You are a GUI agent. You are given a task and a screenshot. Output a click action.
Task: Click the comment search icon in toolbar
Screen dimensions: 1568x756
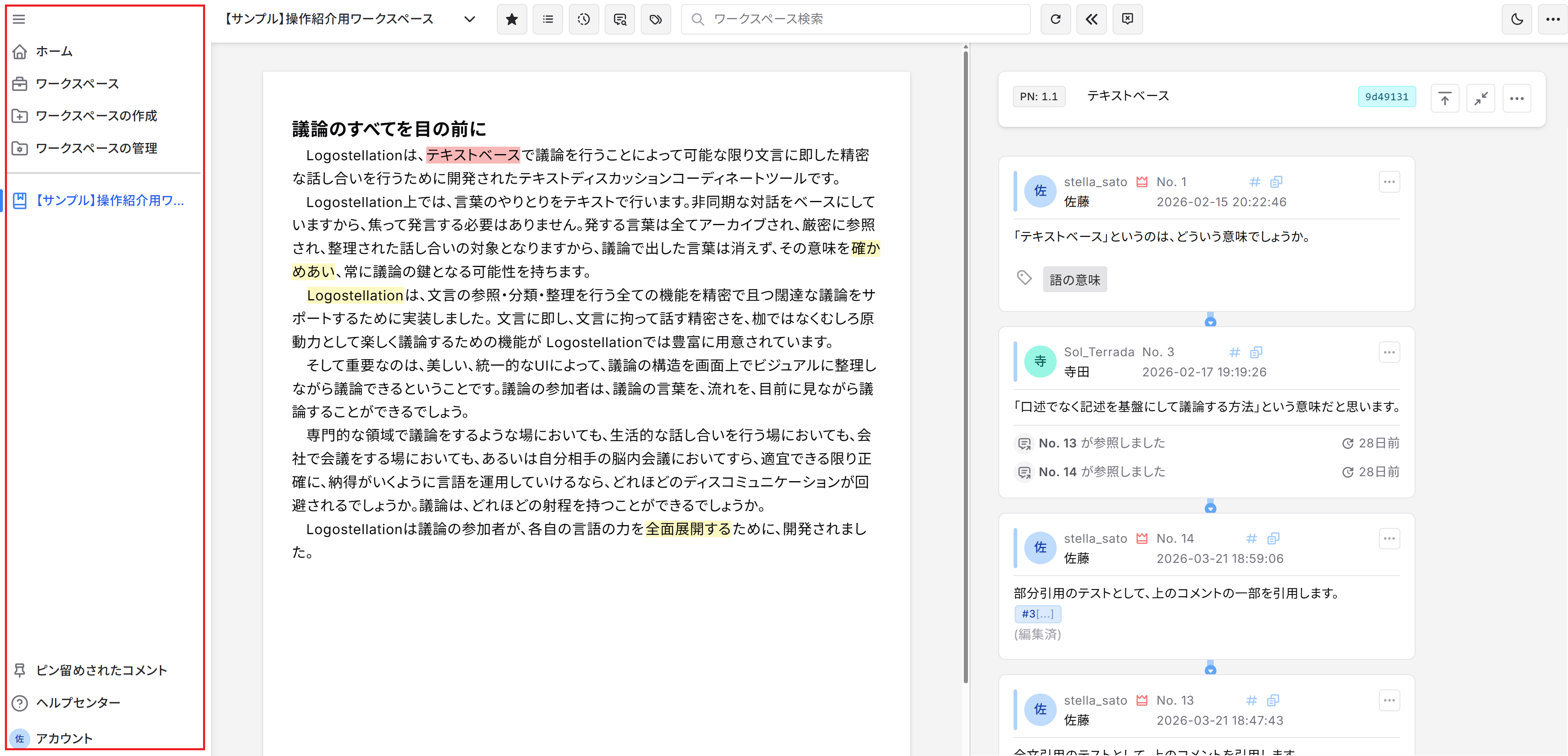[620, 19]
